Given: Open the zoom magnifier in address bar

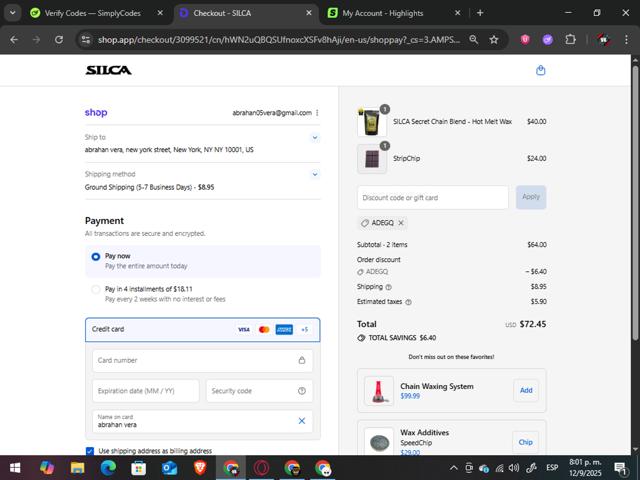Looking at the screenshot, I should click(473, 40).
